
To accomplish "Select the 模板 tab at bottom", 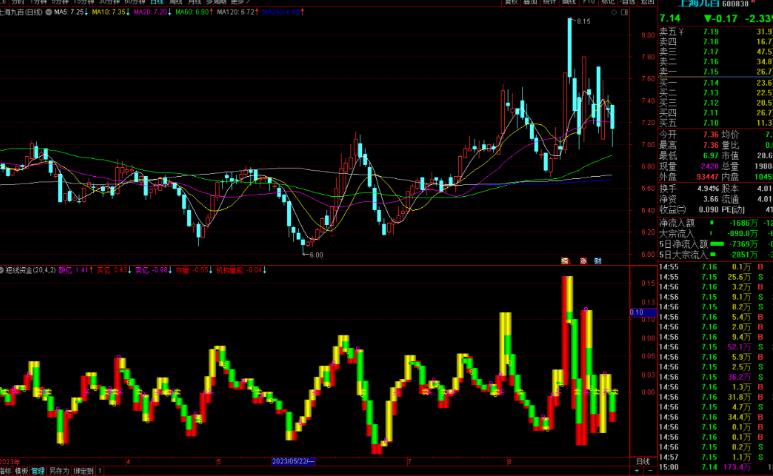I will tap(21, 471).
